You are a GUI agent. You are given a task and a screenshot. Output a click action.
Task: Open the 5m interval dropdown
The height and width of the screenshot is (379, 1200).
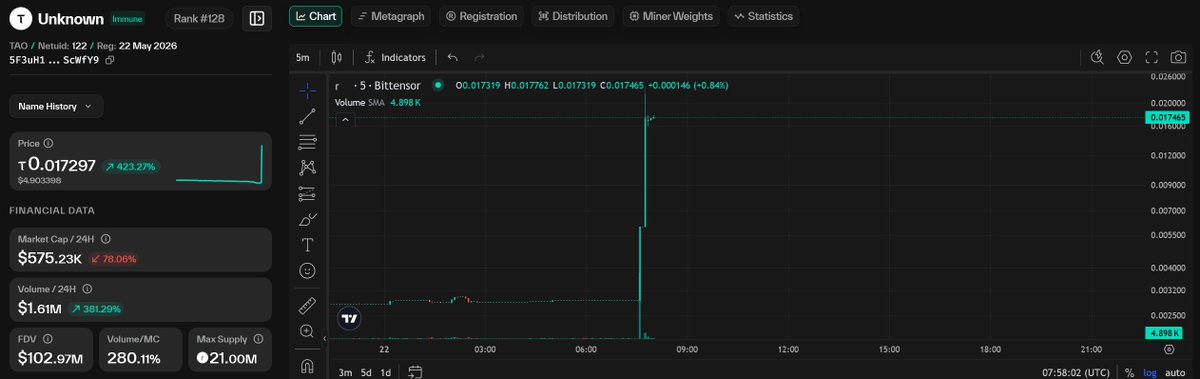[x=302, y=58]
